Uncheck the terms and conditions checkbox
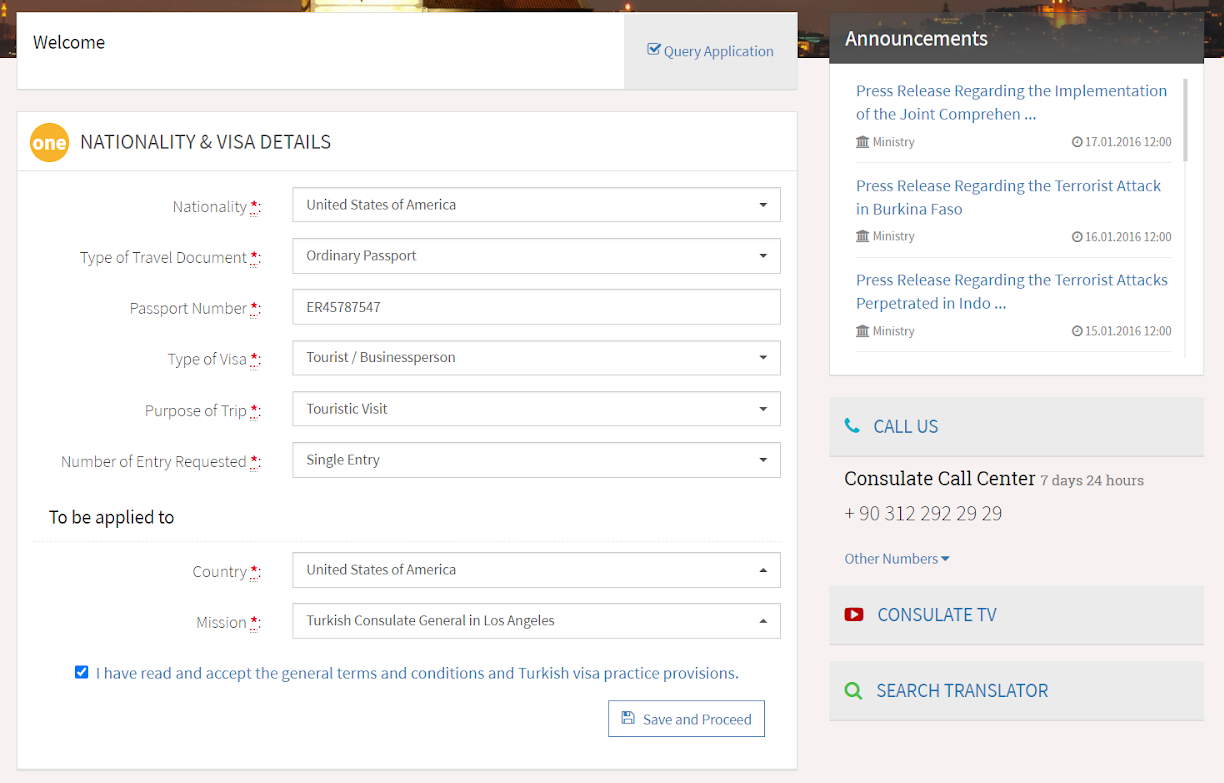 coord(82,672)
